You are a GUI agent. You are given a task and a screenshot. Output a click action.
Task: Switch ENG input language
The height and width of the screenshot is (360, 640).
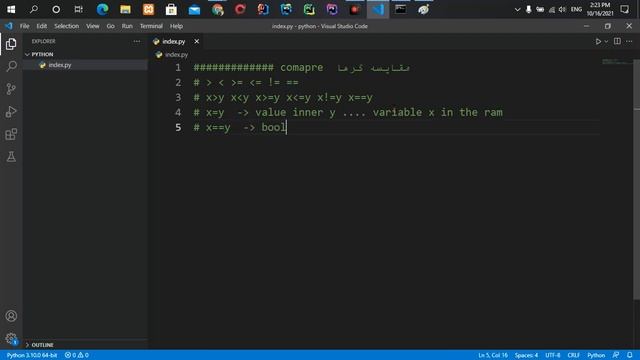tap(576, 9)
